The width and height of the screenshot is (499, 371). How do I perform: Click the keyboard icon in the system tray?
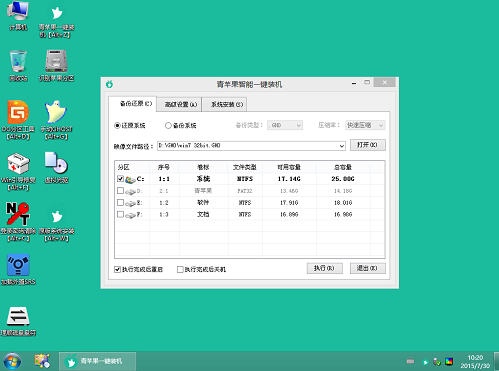(410, 361)
